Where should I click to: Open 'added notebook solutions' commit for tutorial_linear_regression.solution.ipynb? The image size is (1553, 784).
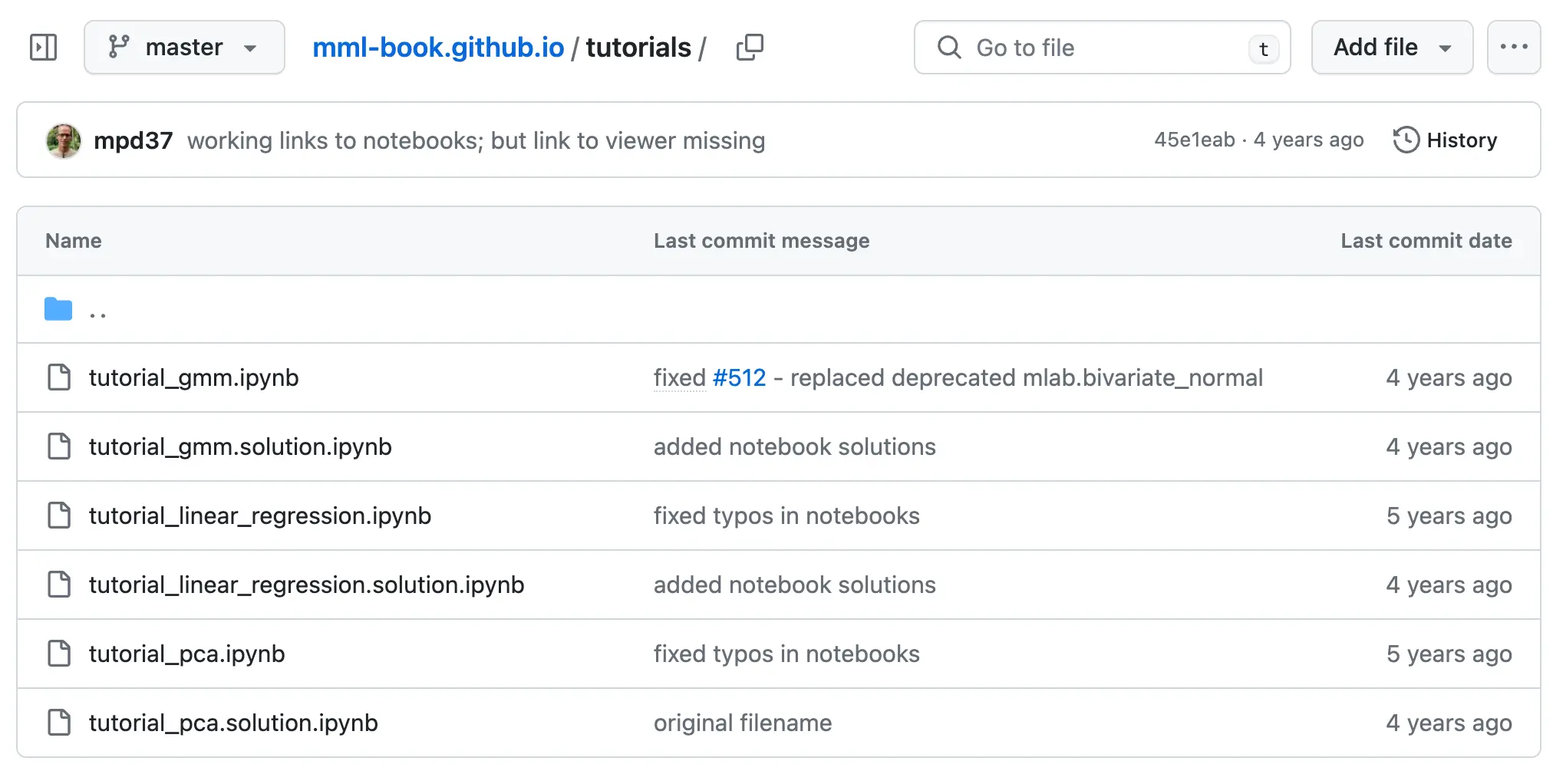click(794, 585)
